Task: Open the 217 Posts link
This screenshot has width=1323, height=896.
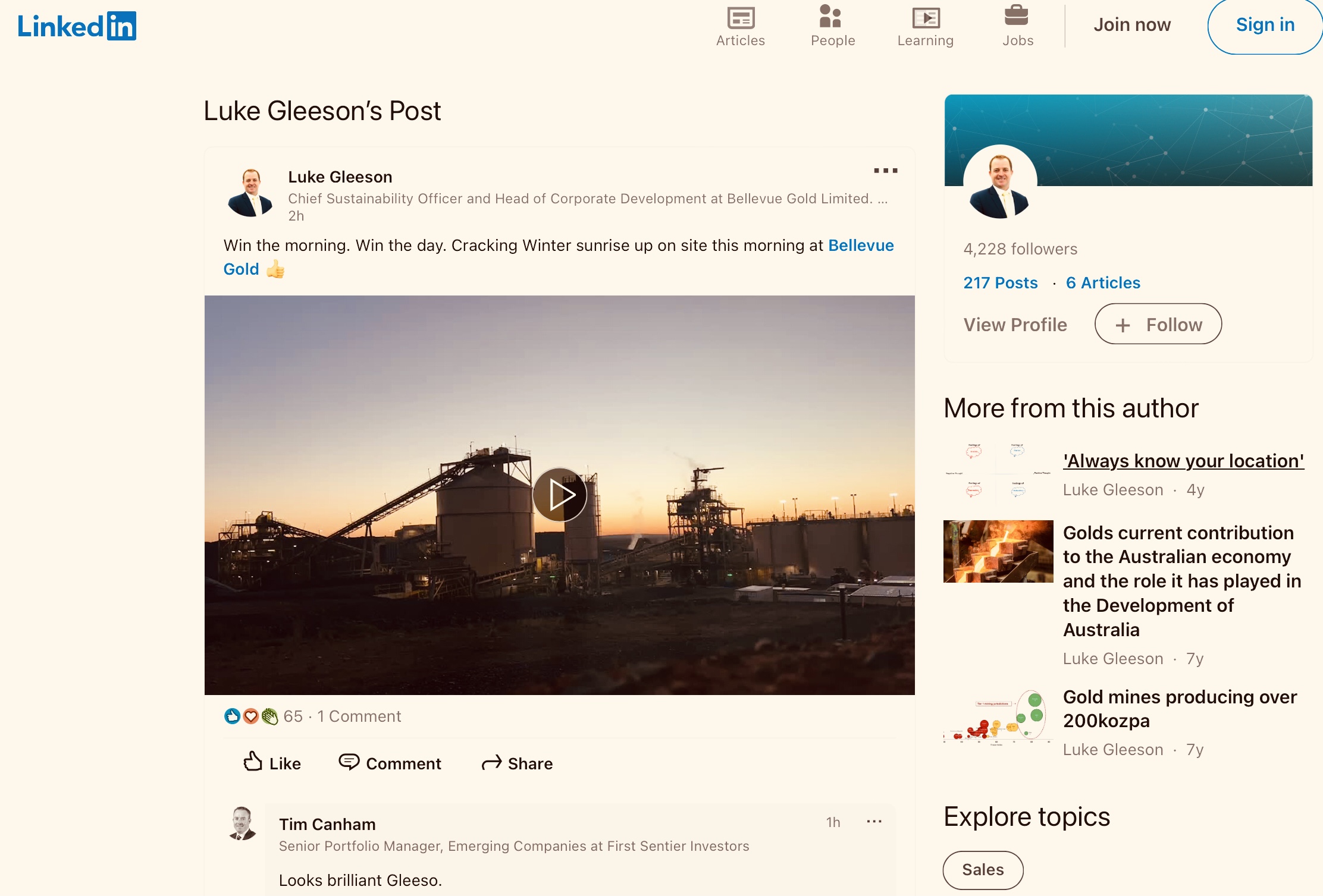Action: (x=1000, y=283)
